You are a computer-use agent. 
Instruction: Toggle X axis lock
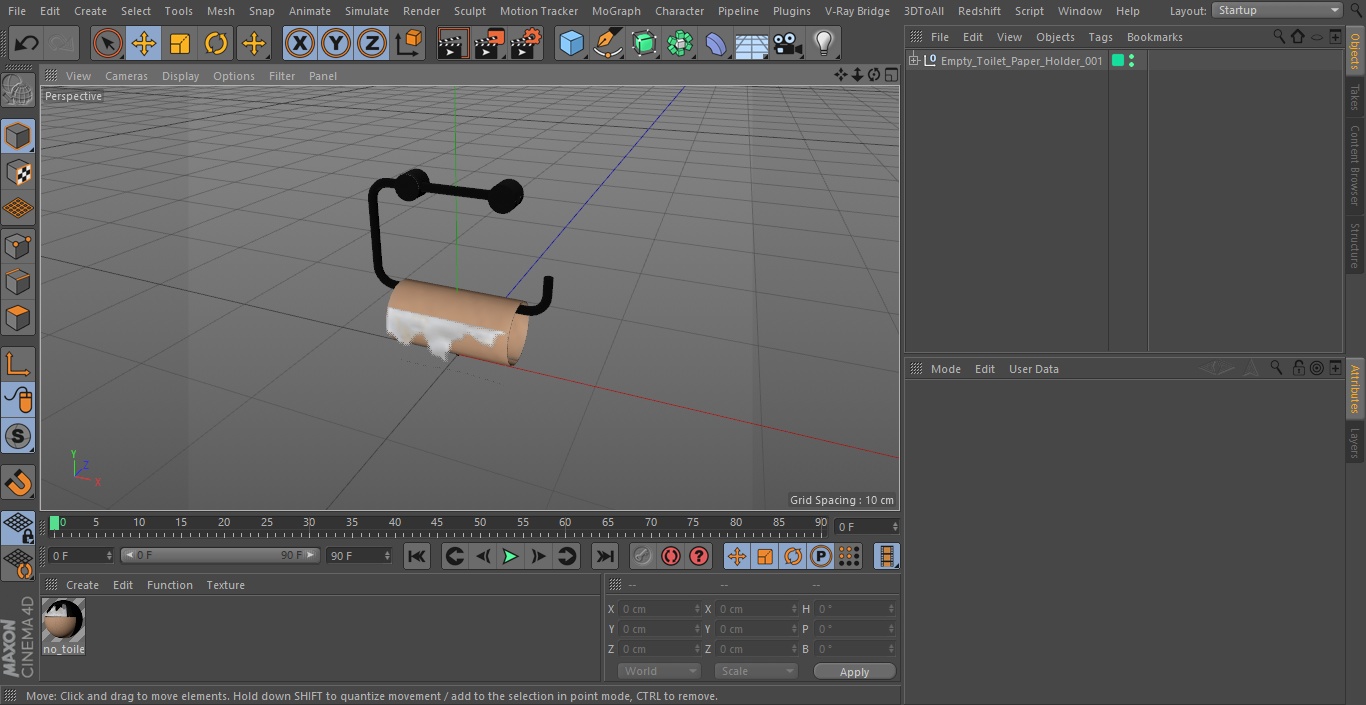pyautogui.click(x=300, y=43)
